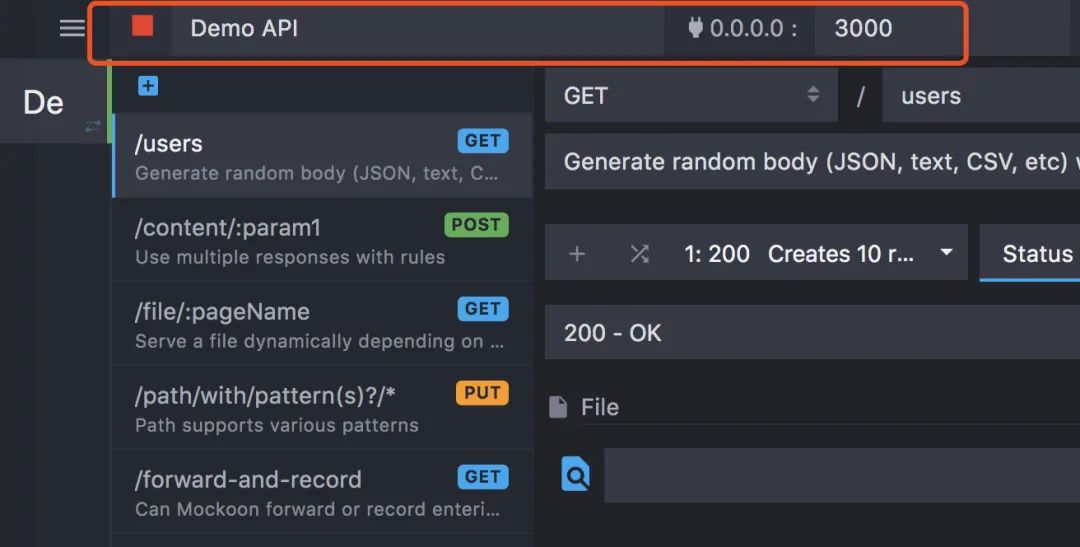Edit the Demo API environment name field
Viewport: 1080px width, 547px height.
pyautogui.click(x=417, y=29)
